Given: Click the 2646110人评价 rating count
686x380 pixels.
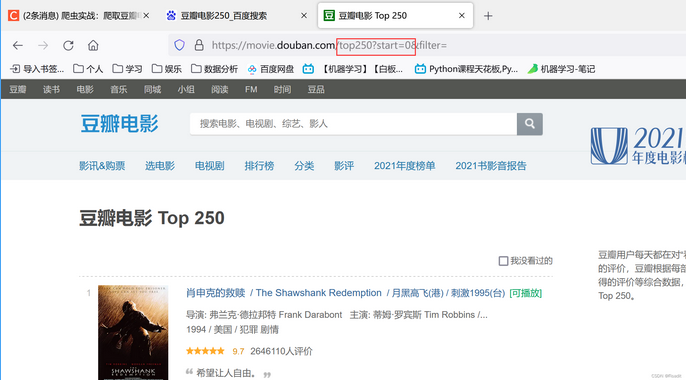Looking at the screenshot, I should pos(281,351).
